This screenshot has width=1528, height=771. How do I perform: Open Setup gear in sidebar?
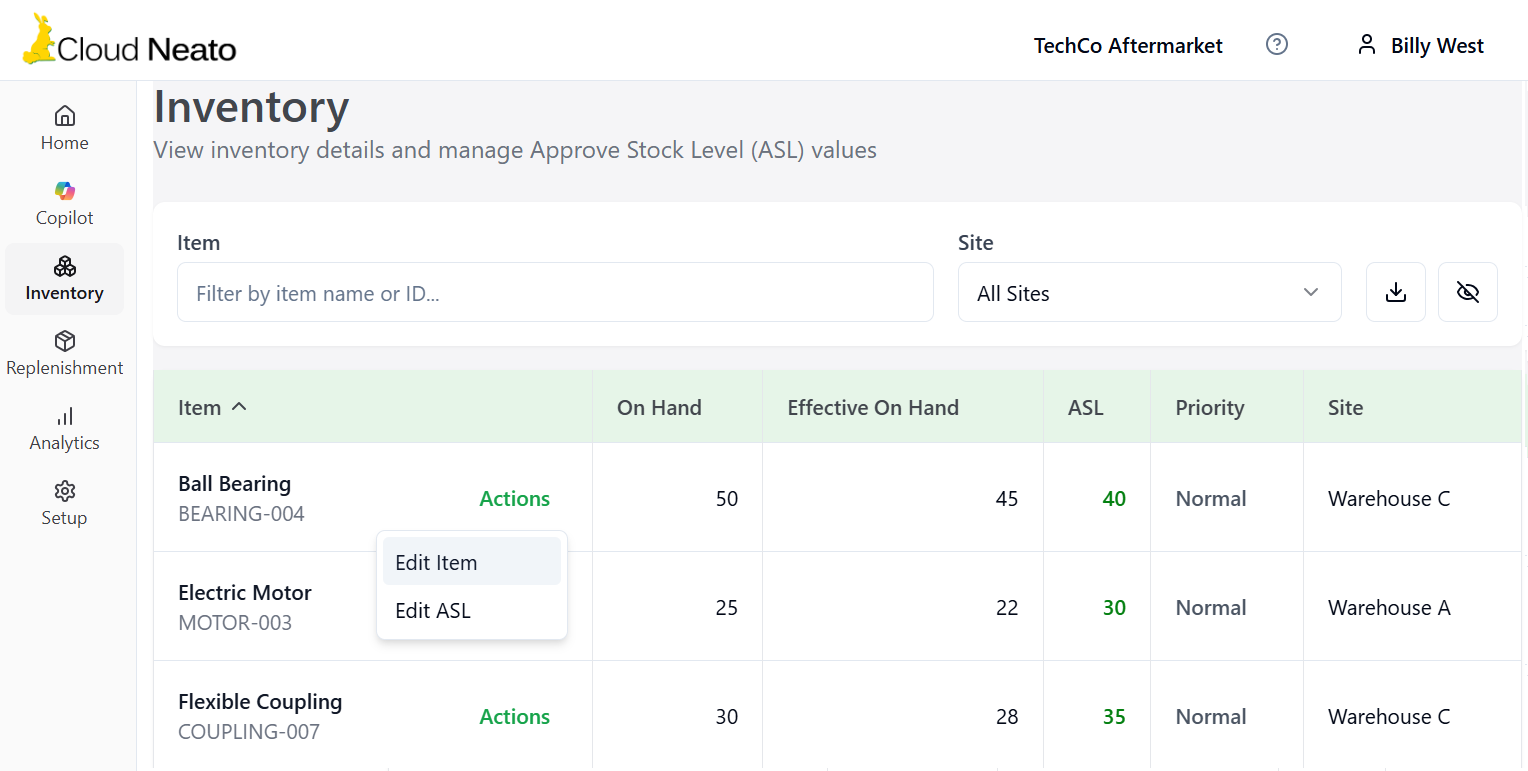coord(65,503)
